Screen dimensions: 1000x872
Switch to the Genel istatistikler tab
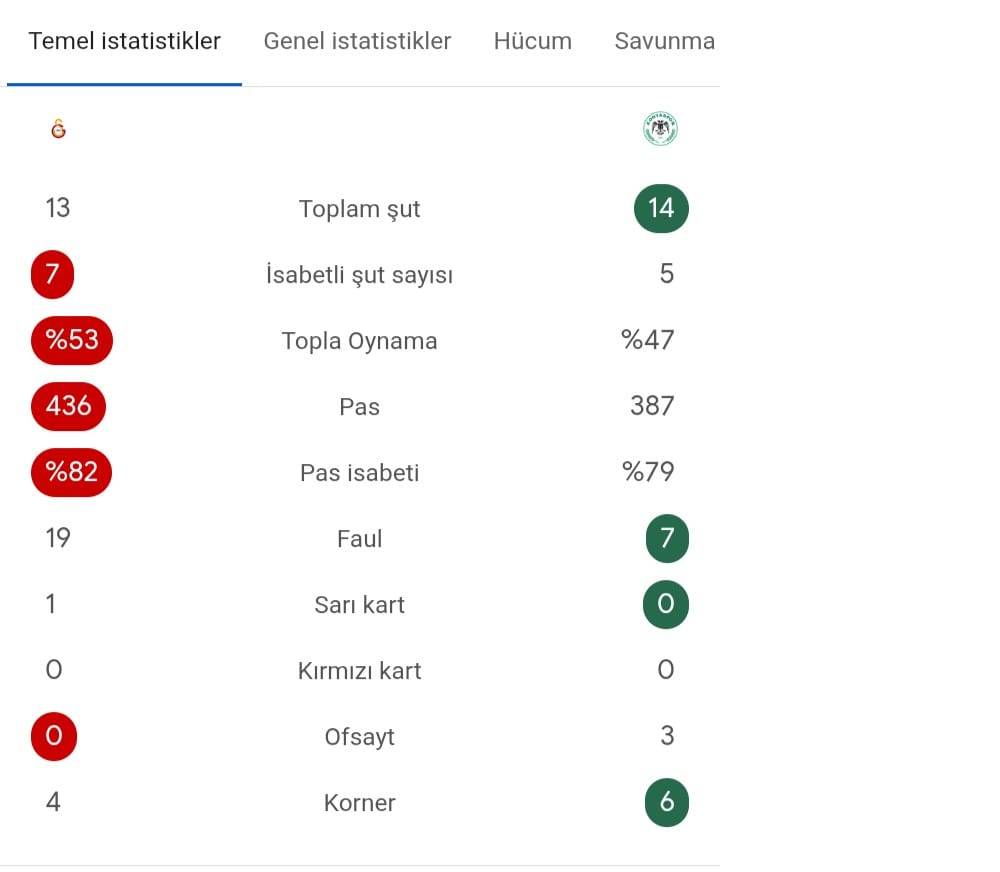pyautogui.click(x=357, y=41)
